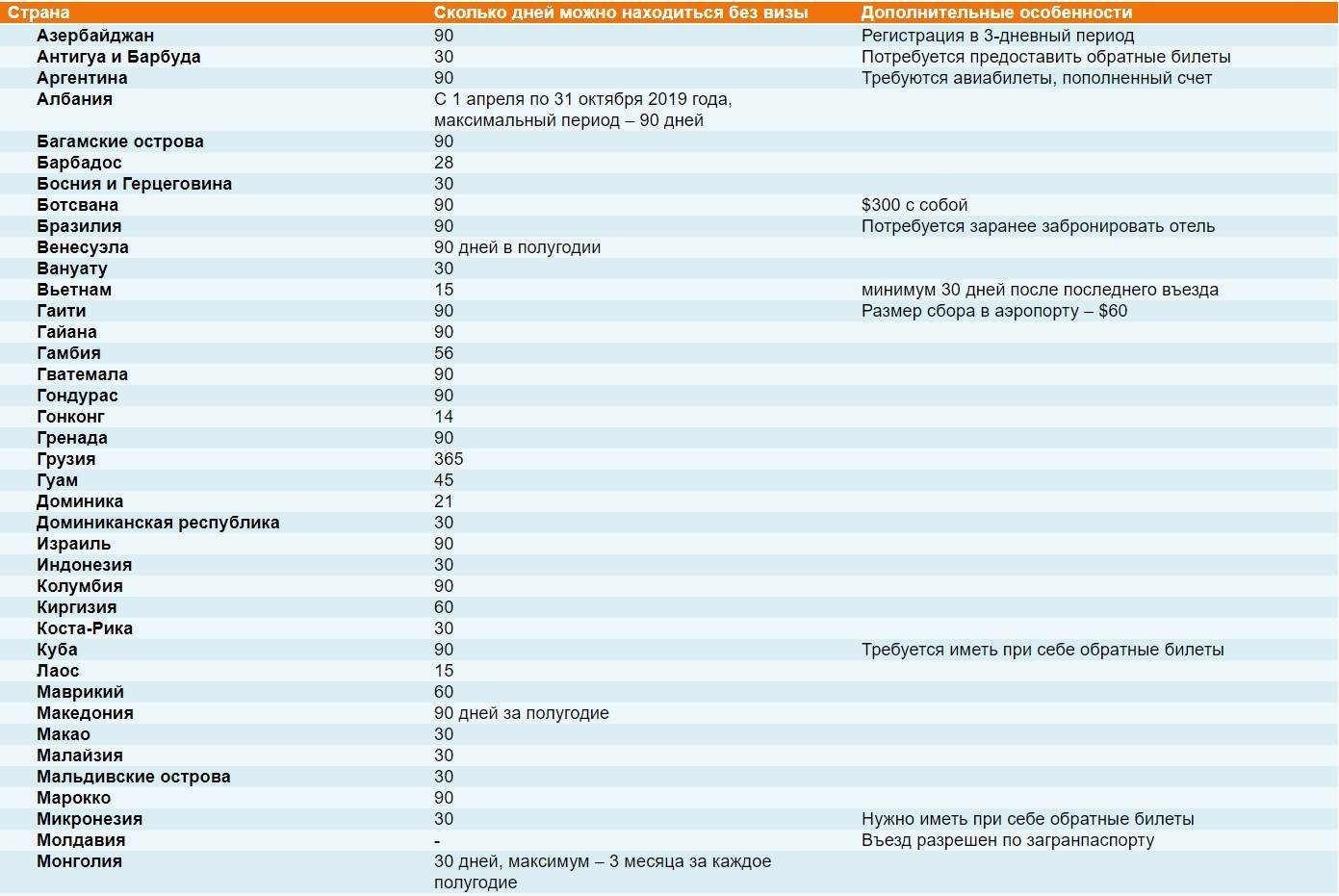
Task: Click the 'Куба' country cell
Action: coord(57,650)
